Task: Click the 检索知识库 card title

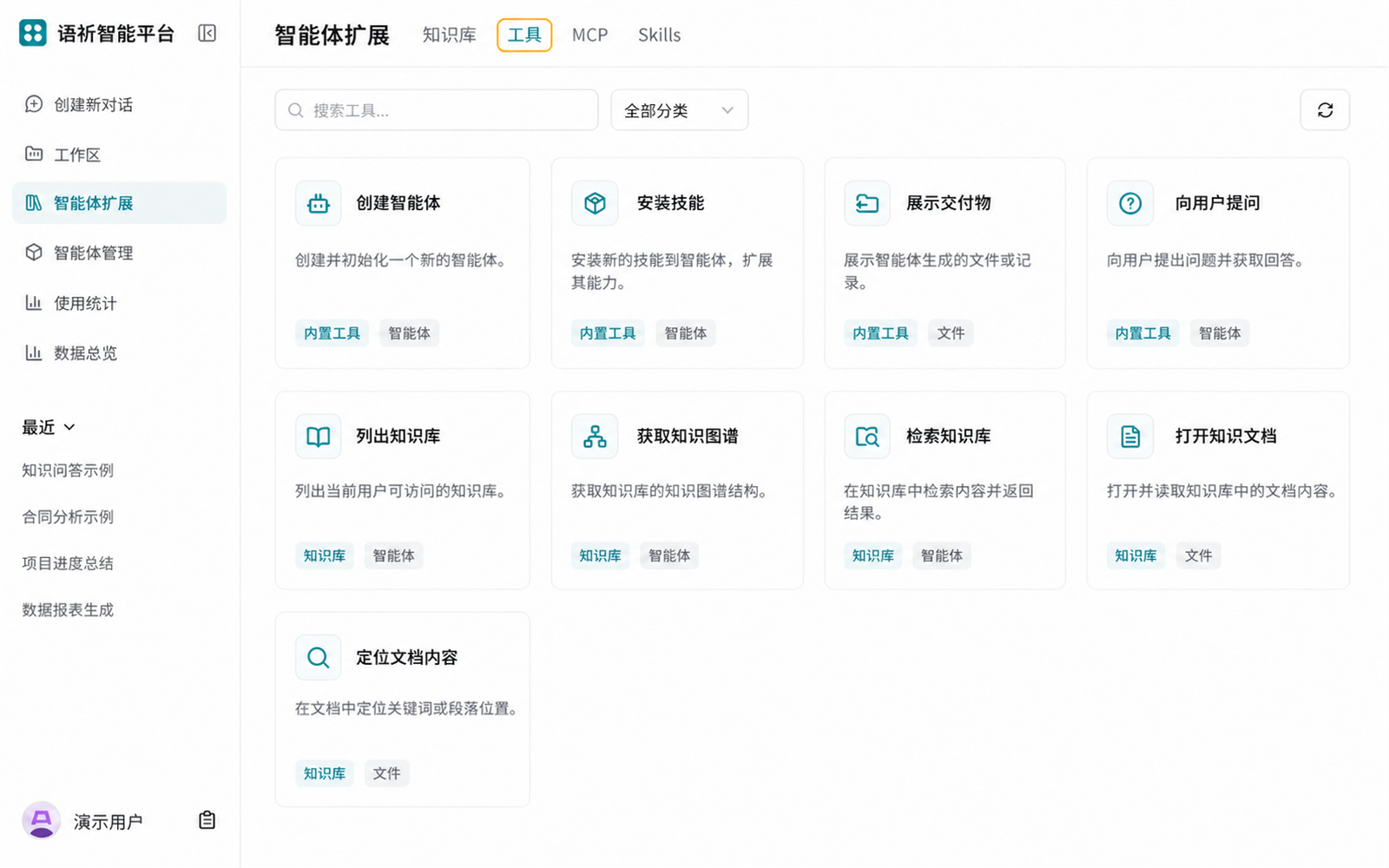Action: pos(948,436)
